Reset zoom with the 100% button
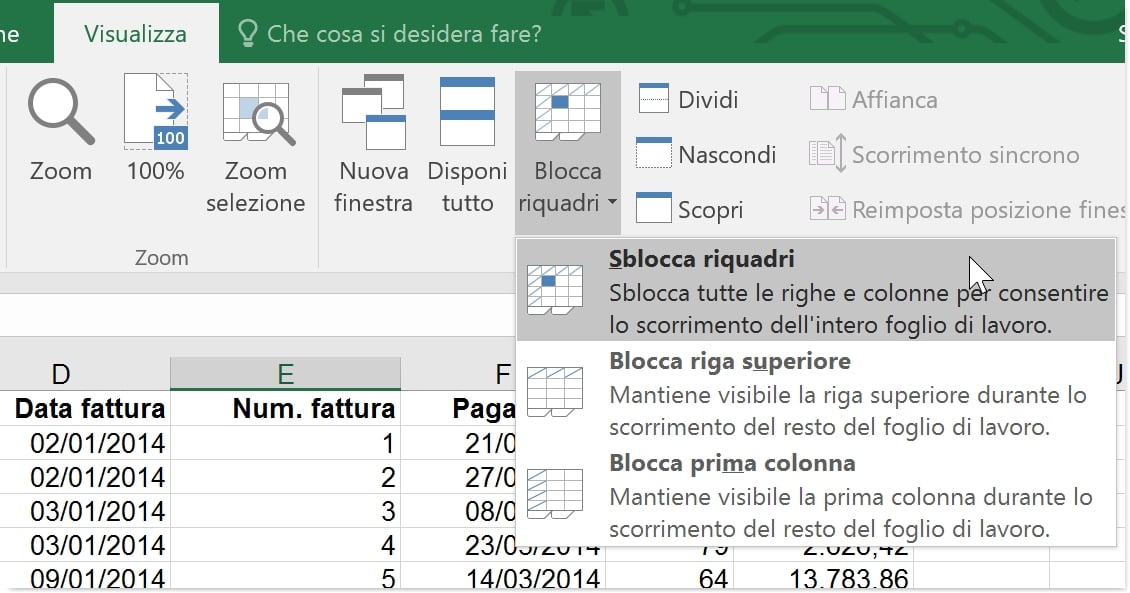 (x=156, y=130)
